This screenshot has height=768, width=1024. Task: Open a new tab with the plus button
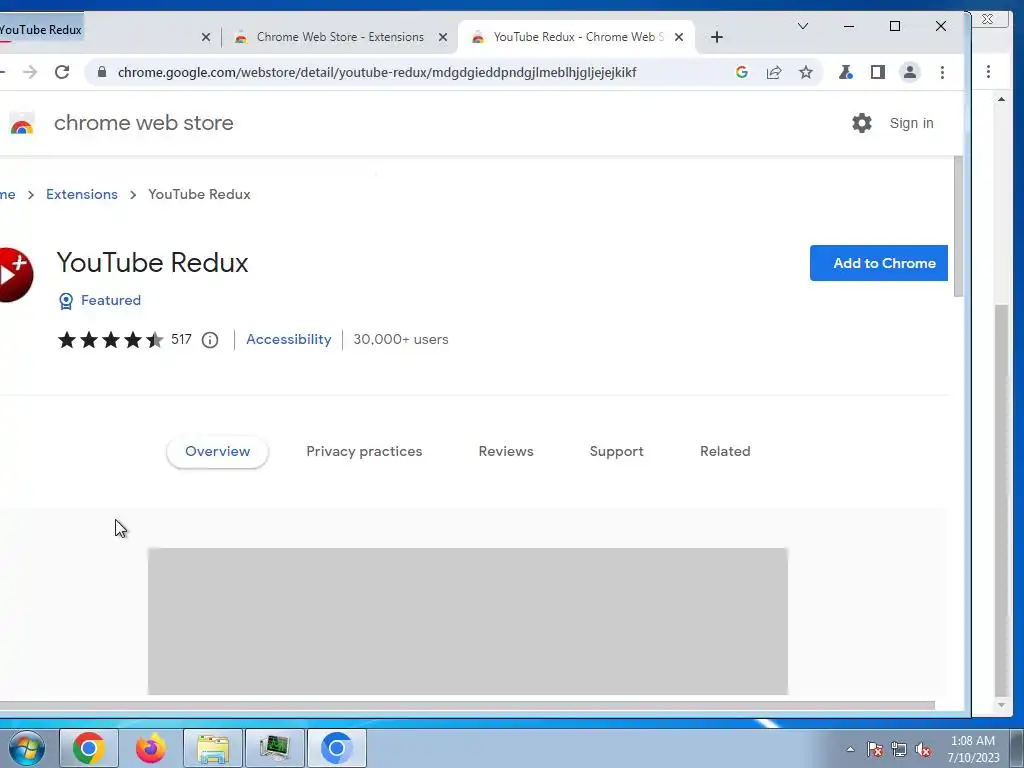click(717, 37)
